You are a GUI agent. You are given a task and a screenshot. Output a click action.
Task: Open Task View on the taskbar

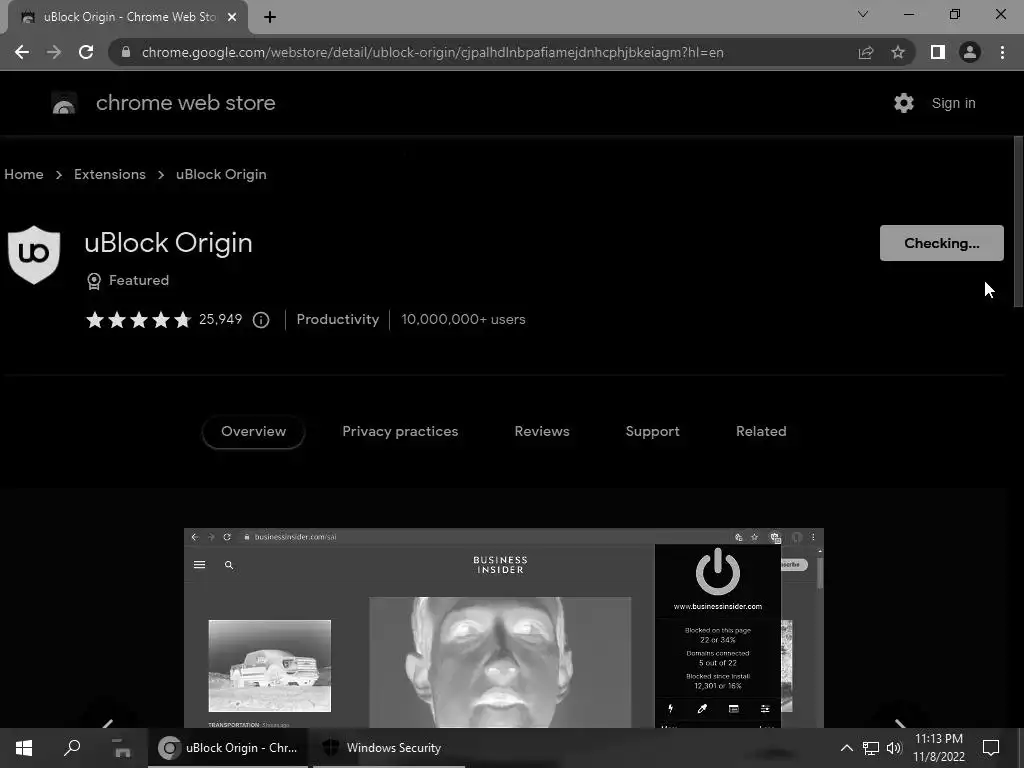tap(121, 748)
